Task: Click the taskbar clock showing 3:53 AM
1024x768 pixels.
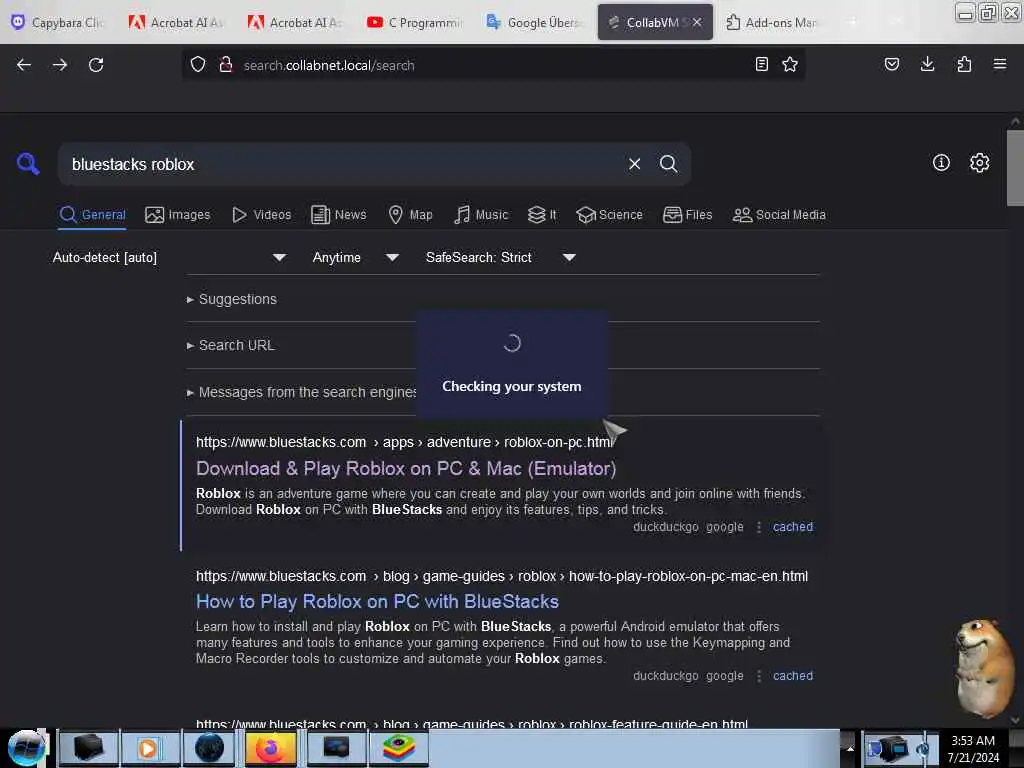Action: (972, 748)
